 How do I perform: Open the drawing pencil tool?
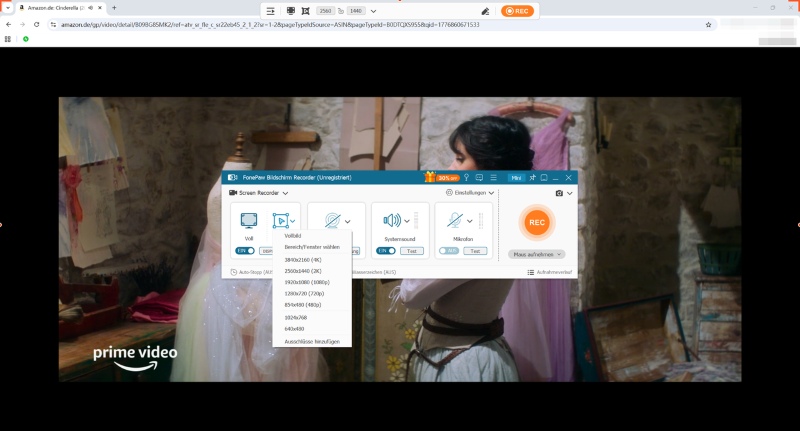pos(485,11)
